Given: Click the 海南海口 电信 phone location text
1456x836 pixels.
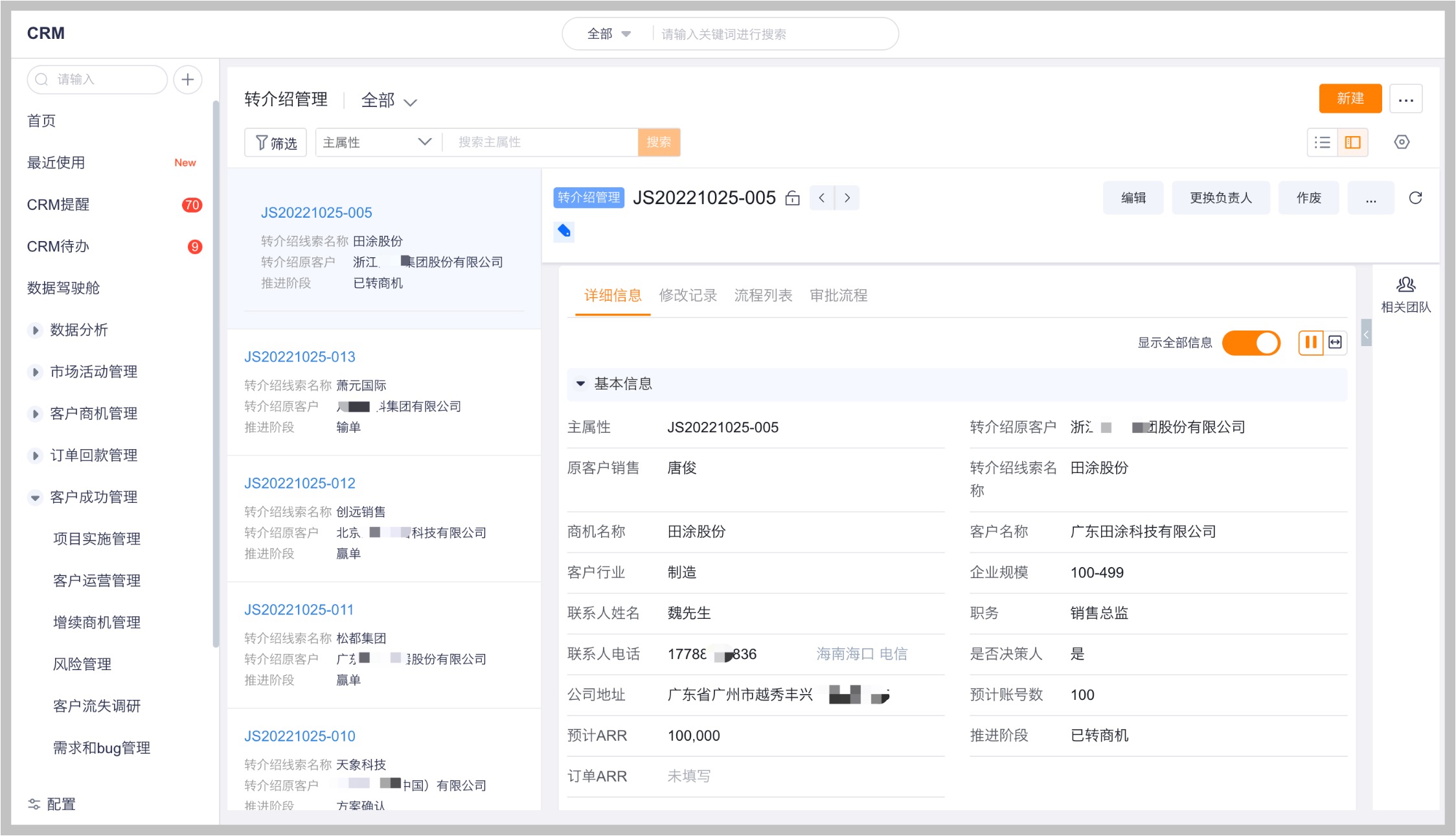Looking at the screenshot, I should 861,654.
